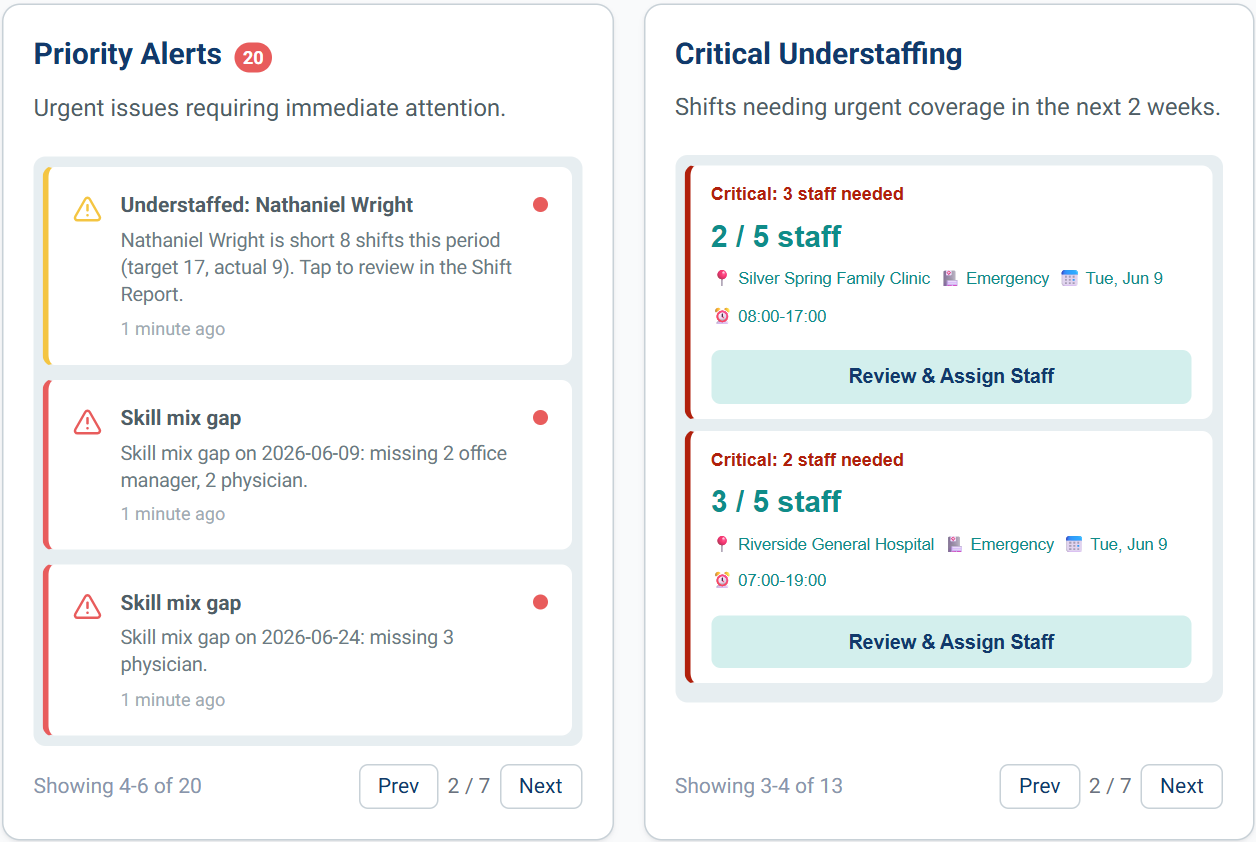Click the alarm clock icon next to 07:00-19:00
Image resolution: width=1256 pixels, height=842 pixels.
(x=722, y=580)
